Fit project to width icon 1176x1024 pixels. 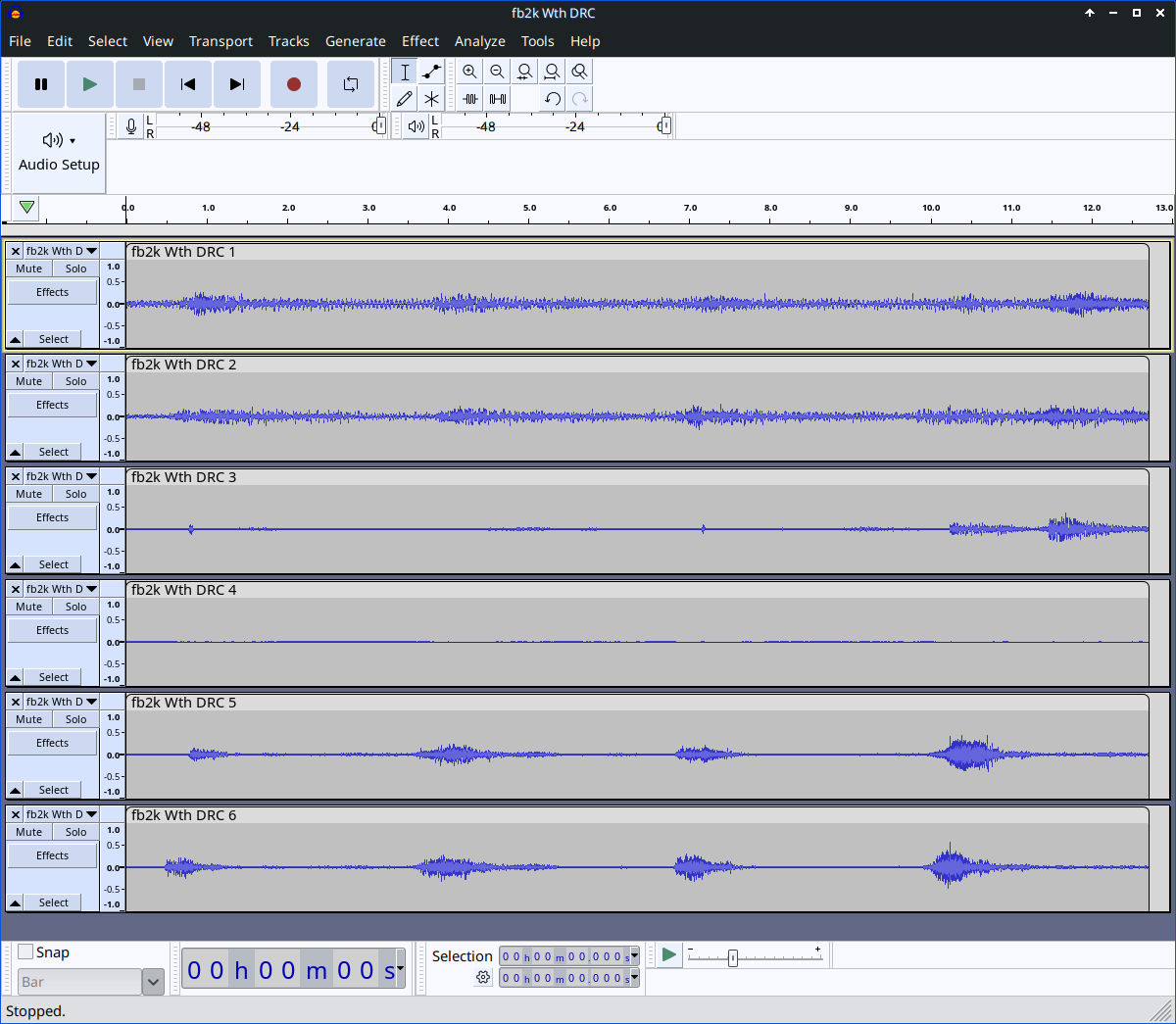pyautogui.click(x=553, y=72)
